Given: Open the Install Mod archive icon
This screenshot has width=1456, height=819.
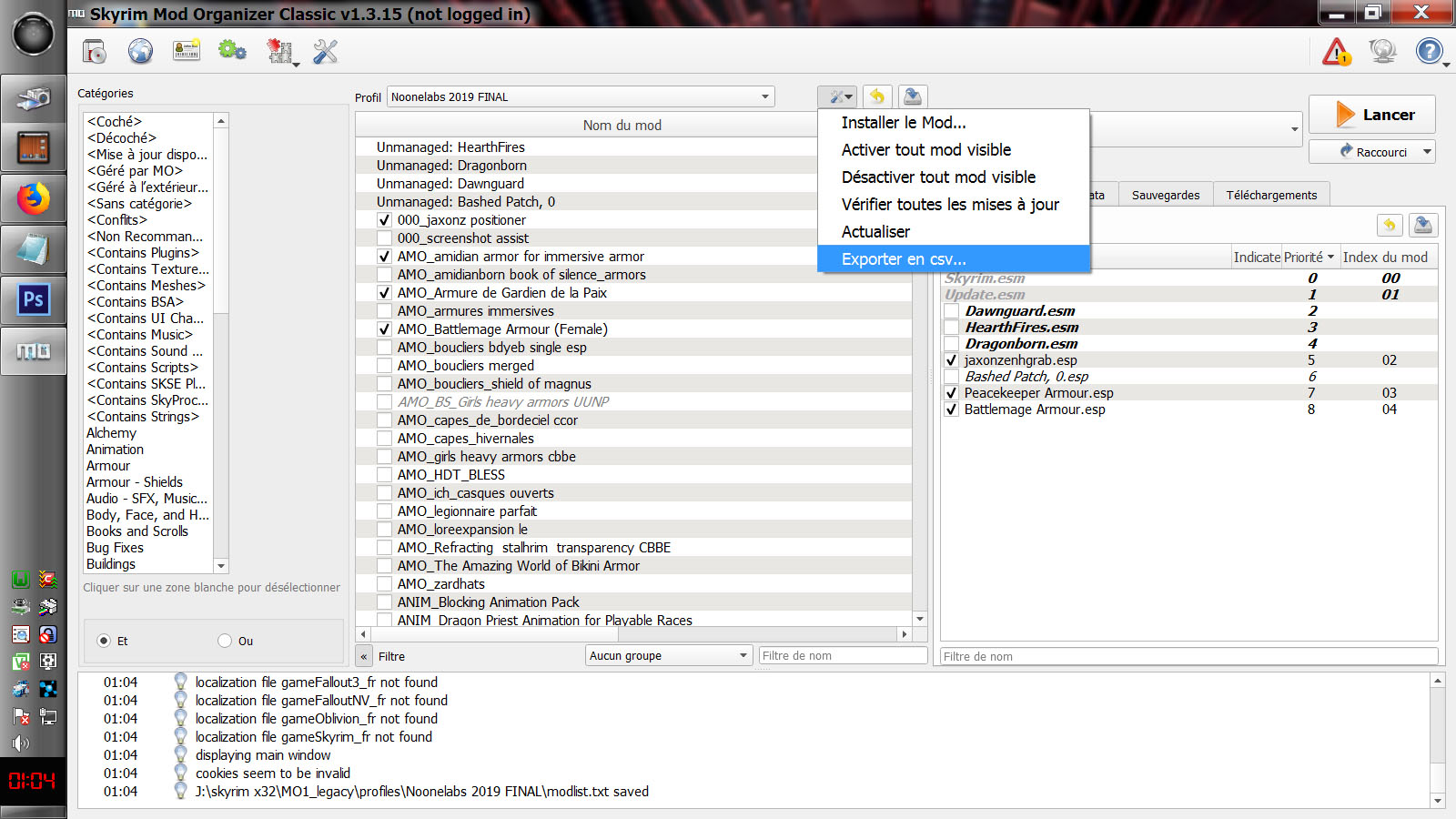Looking at the screenshot, I should pos(95,52).
